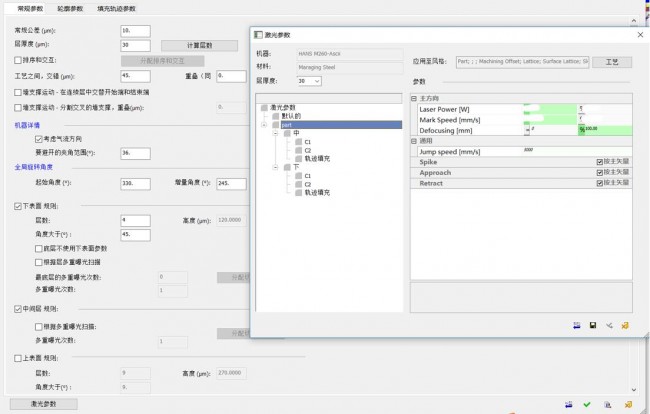
Task: Uncheck the 考虑气流方向 checkbox
Action: point(38,138)
